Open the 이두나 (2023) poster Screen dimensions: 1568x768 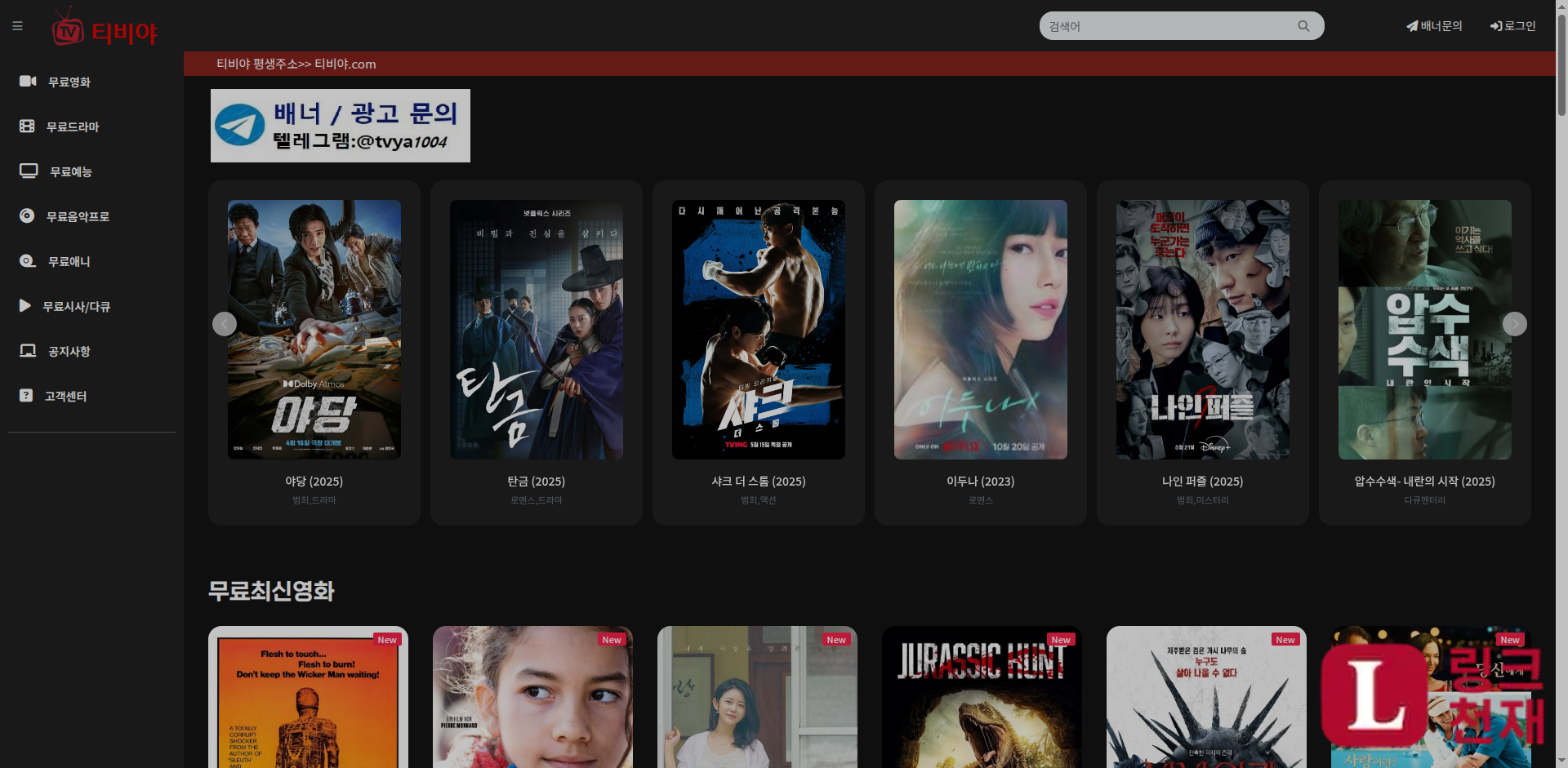[x=981, y=330]
